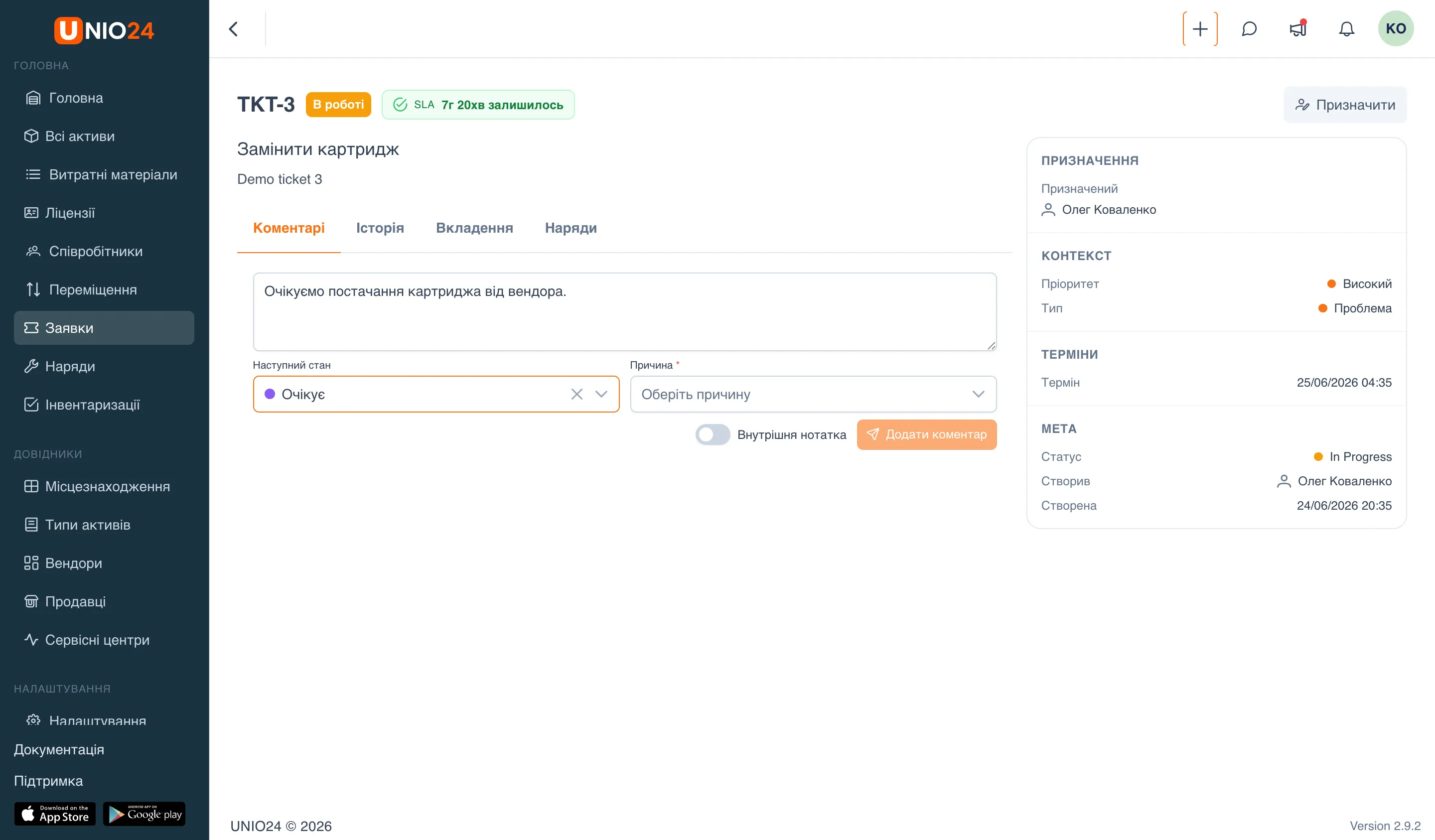Image resolution: width=1435 pixels, height=840 pixels.
Task: Open the notifications bell icon
Action: (x=1346, y=29)
